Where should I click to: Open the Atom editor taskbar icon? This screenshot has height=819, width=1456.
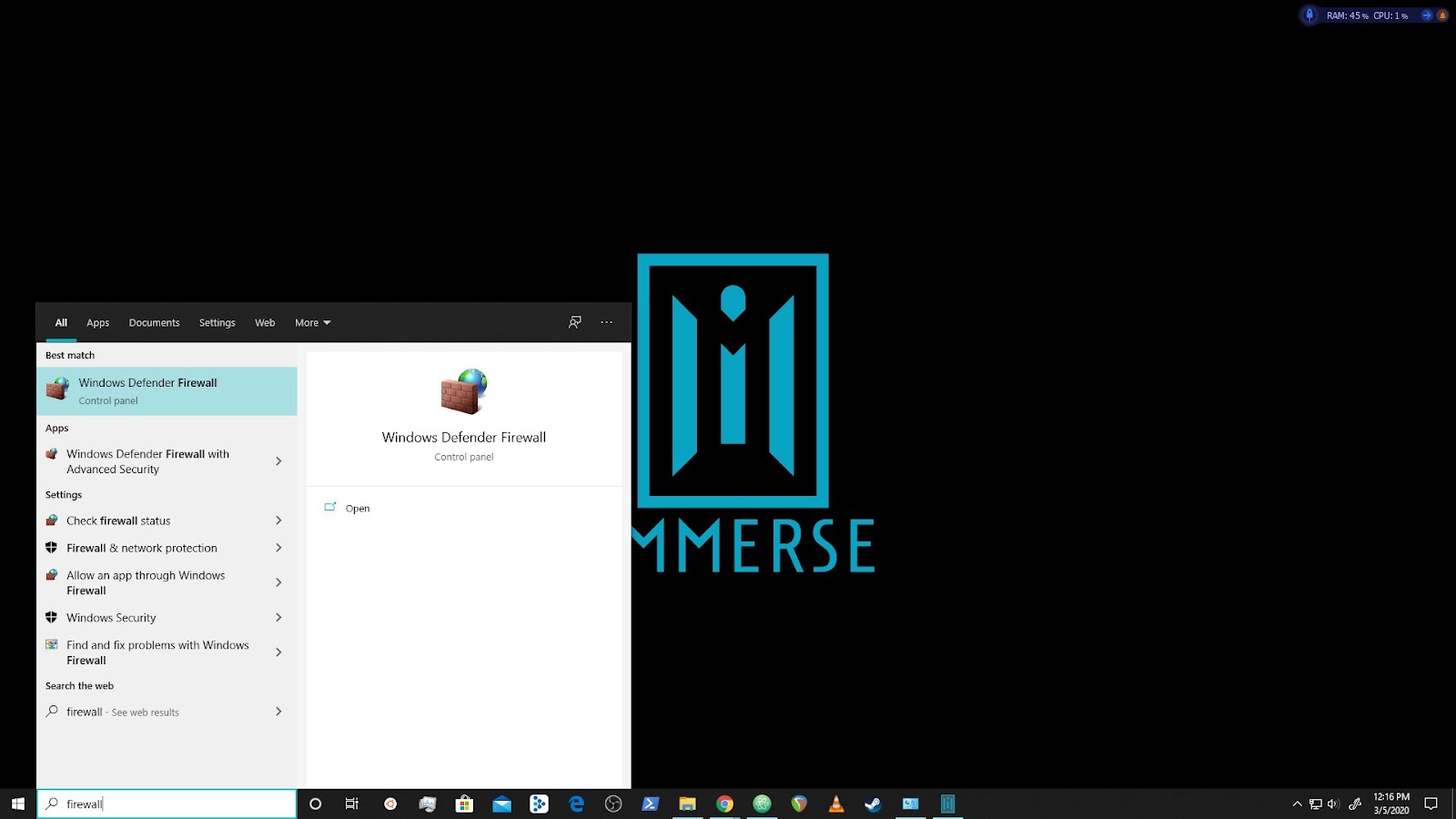click(763, 804)
